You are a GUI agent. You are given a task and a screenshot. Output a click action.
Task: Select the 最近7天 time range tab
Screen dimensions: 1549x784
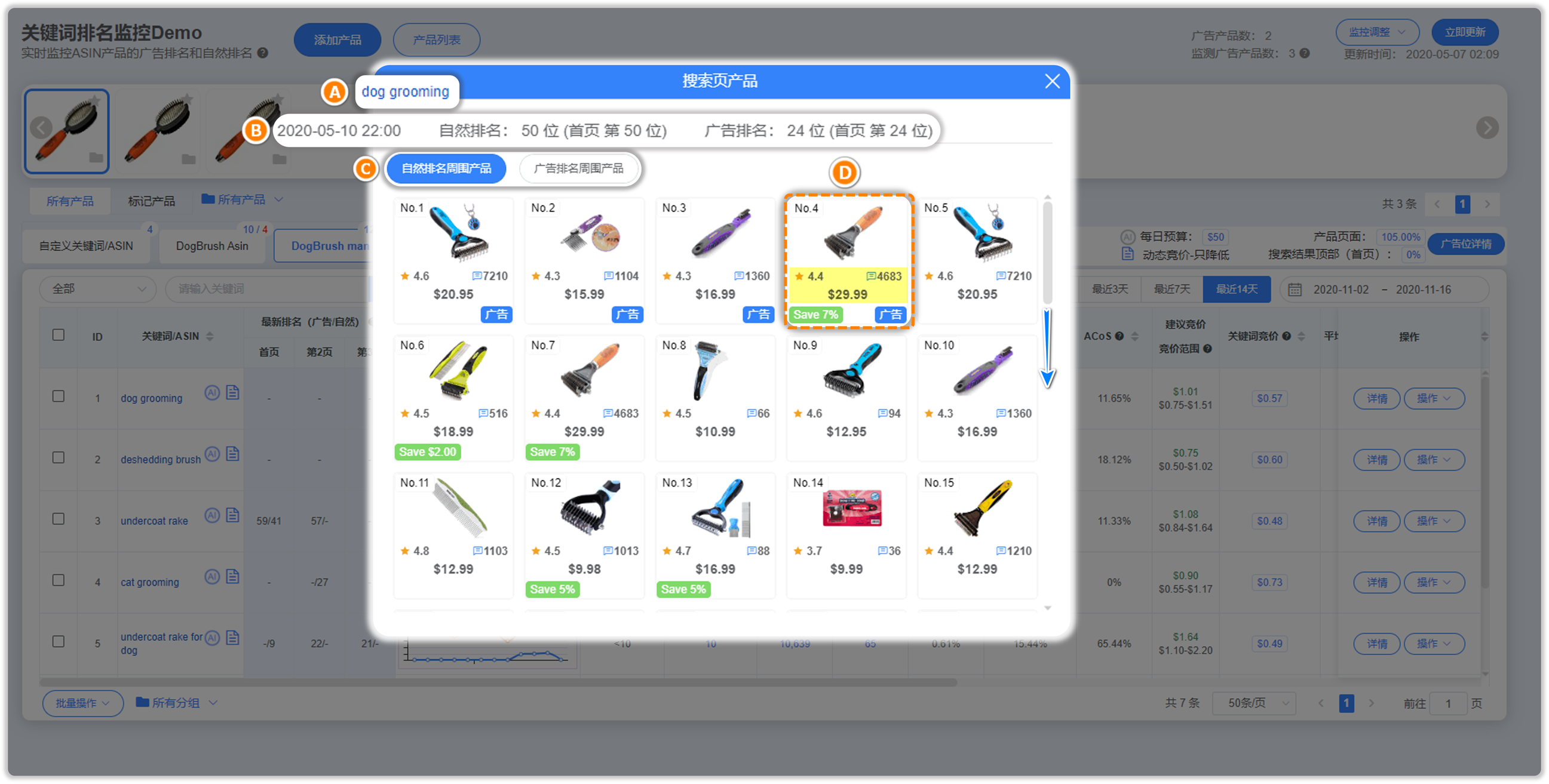pos(1171,289)
